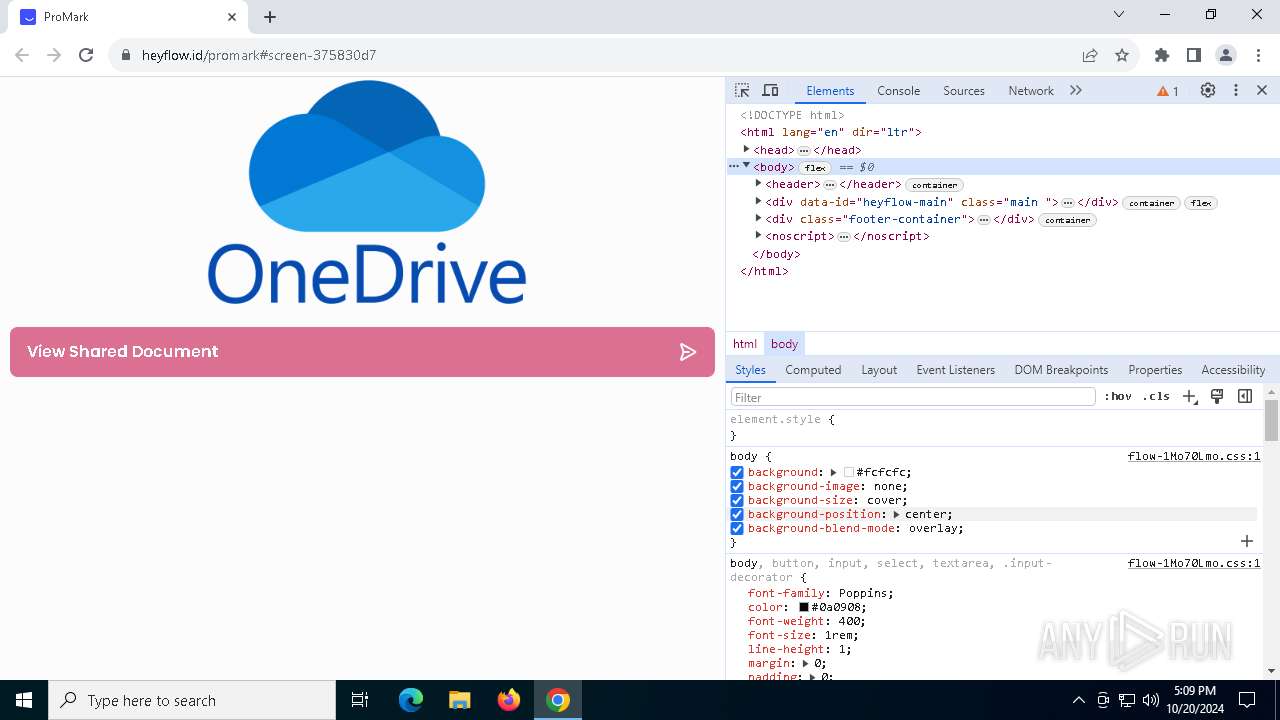Expand the noscript element node
This screenshot has height=720, width=1280.
758,236
